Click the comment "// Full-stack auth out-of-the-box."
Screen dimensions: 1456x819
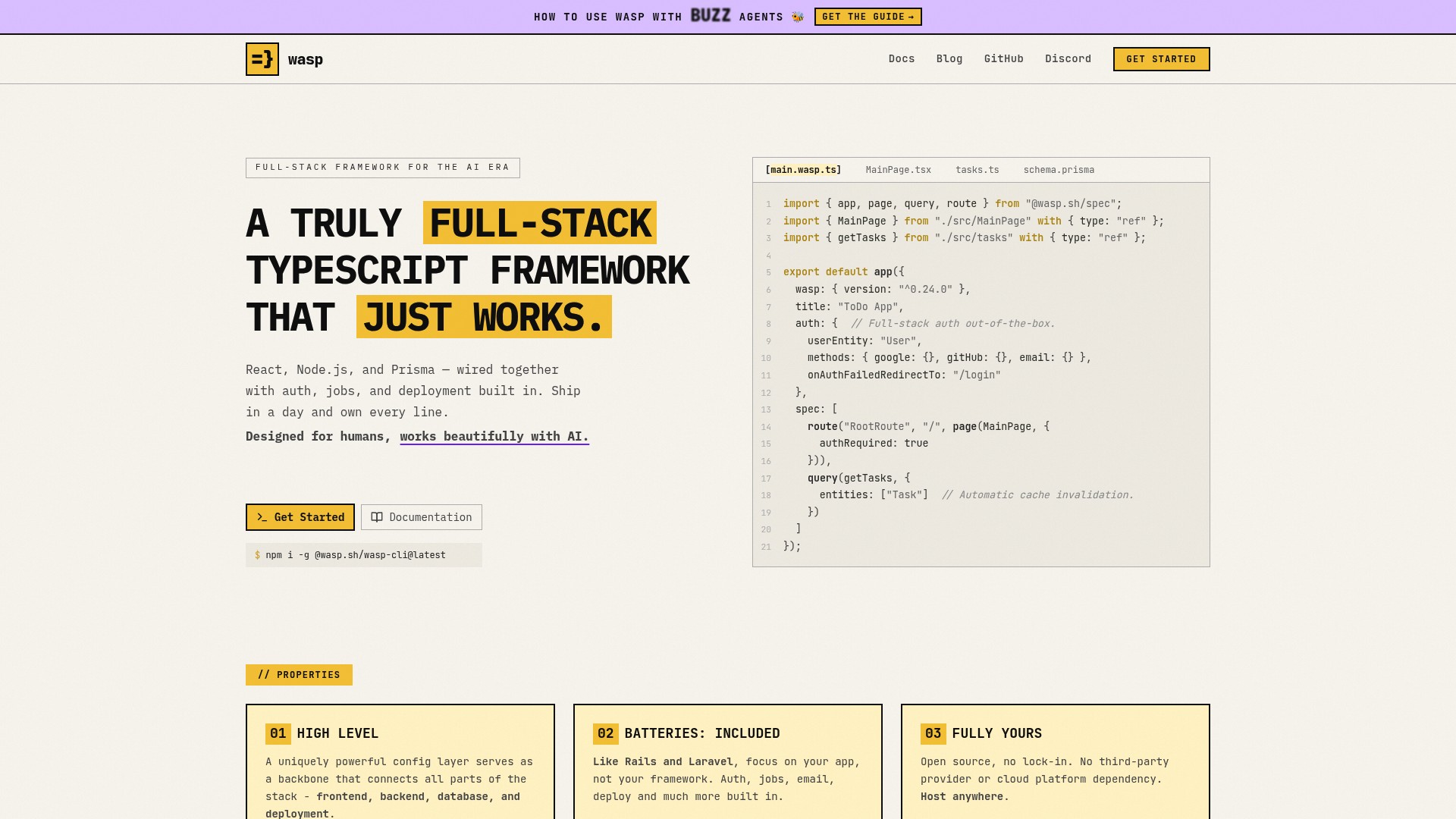(953, 324)
